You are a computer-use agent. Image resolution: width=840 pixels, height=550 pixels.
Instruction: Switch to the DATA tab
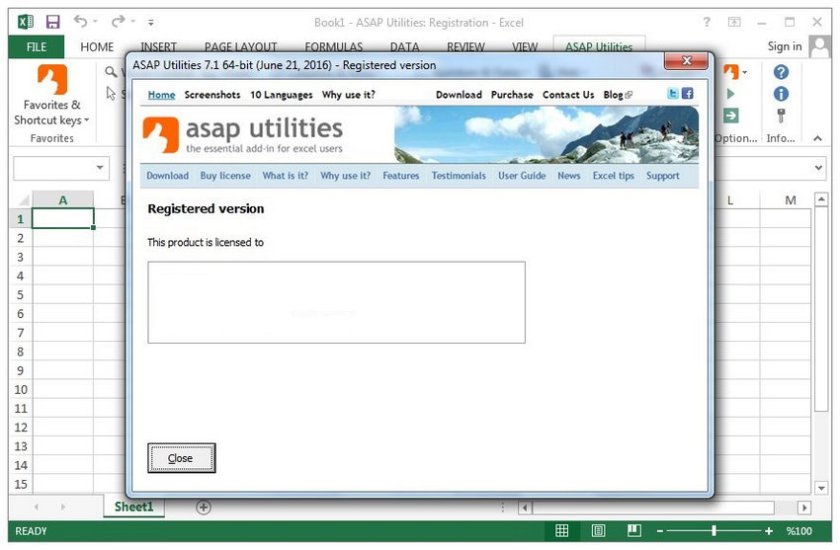pos(404,47)
